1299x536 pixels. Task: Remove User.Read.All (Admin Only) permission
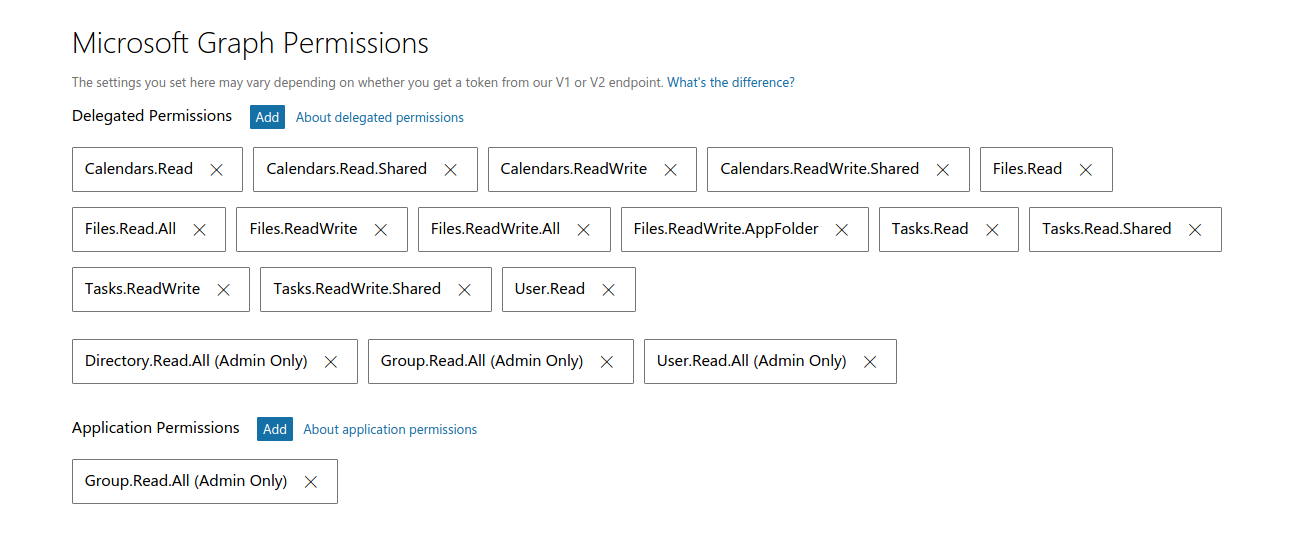coord(869,362)
